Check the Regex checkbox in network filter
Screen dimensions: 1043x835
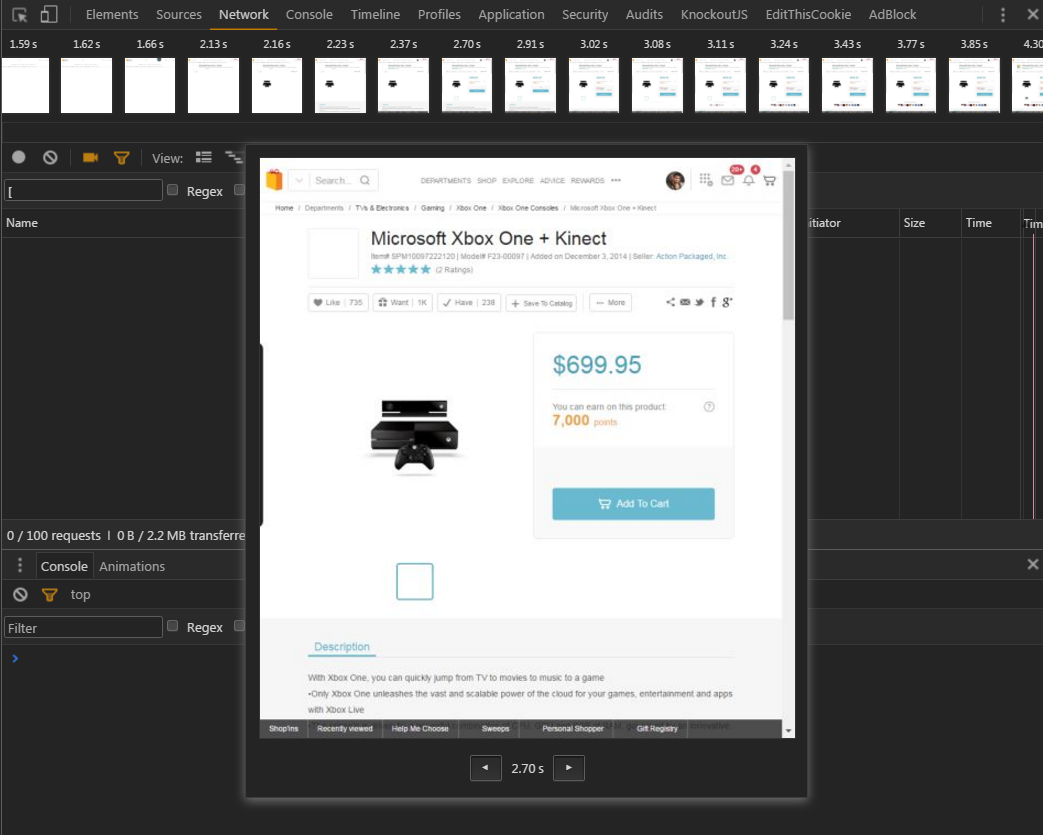[x=172, y=190]
